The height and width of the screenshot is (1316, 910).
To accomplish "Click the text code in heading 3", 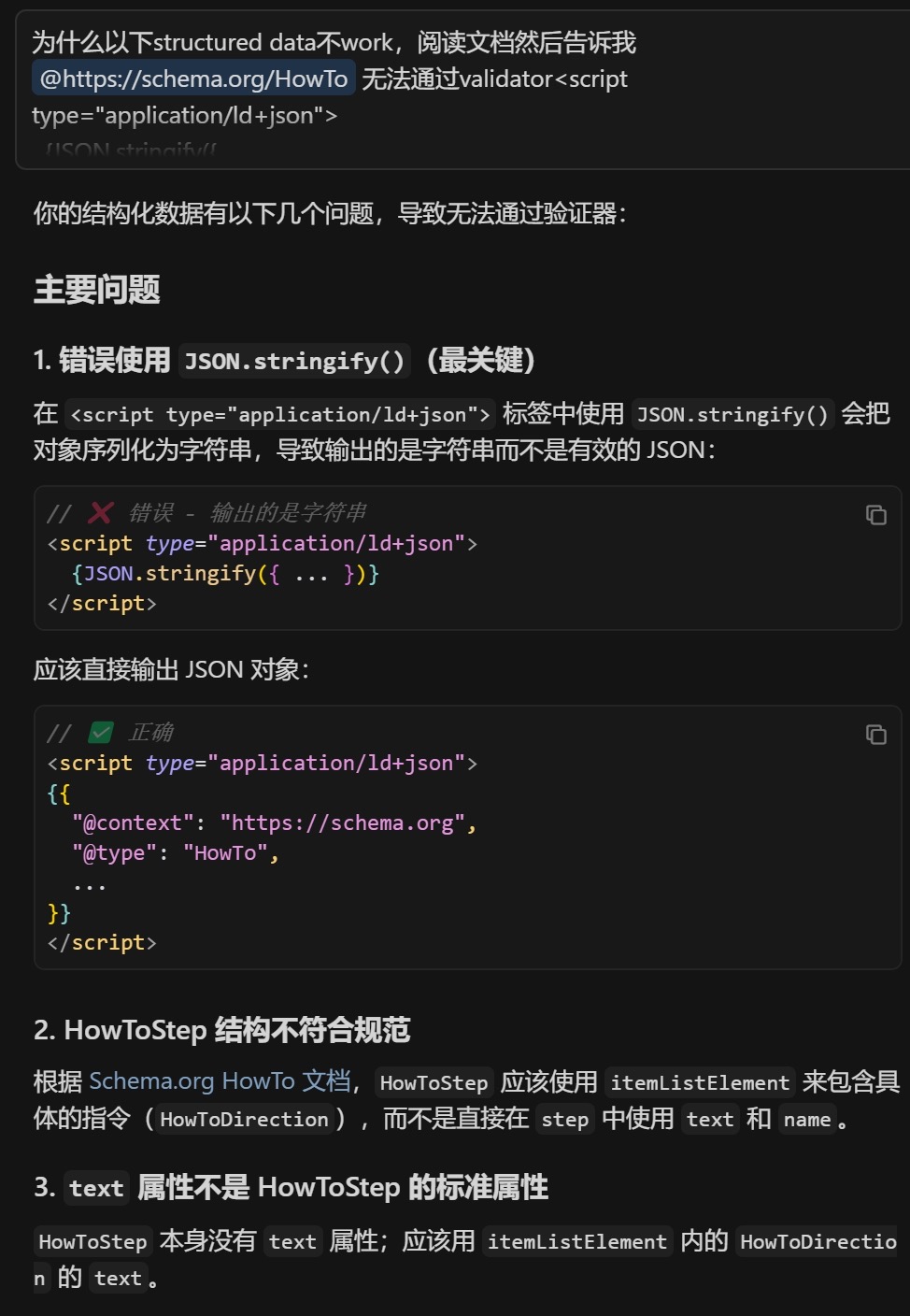I will [x=96, y=1189].
